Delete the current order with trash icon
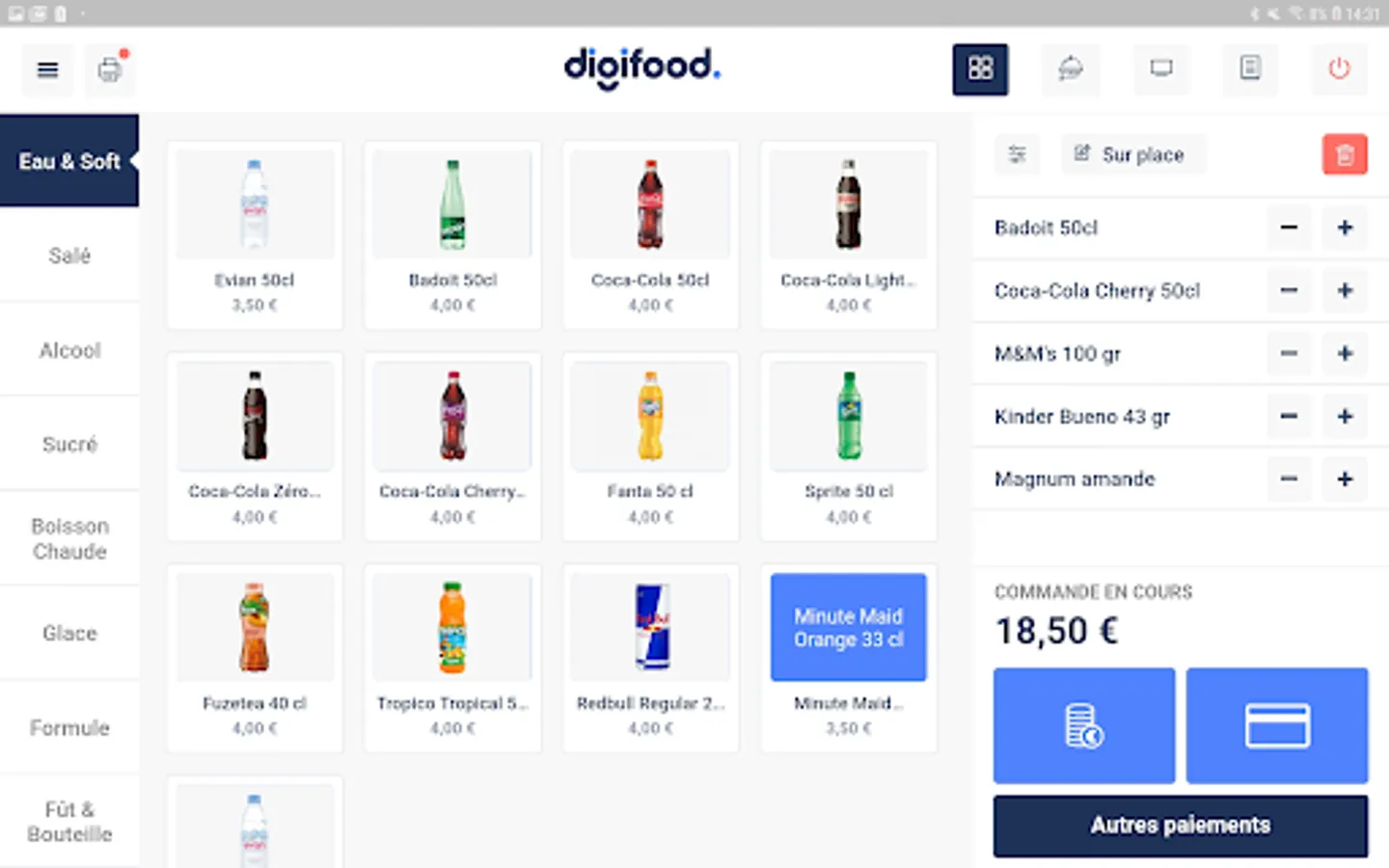 click(x=1345, y=154)
